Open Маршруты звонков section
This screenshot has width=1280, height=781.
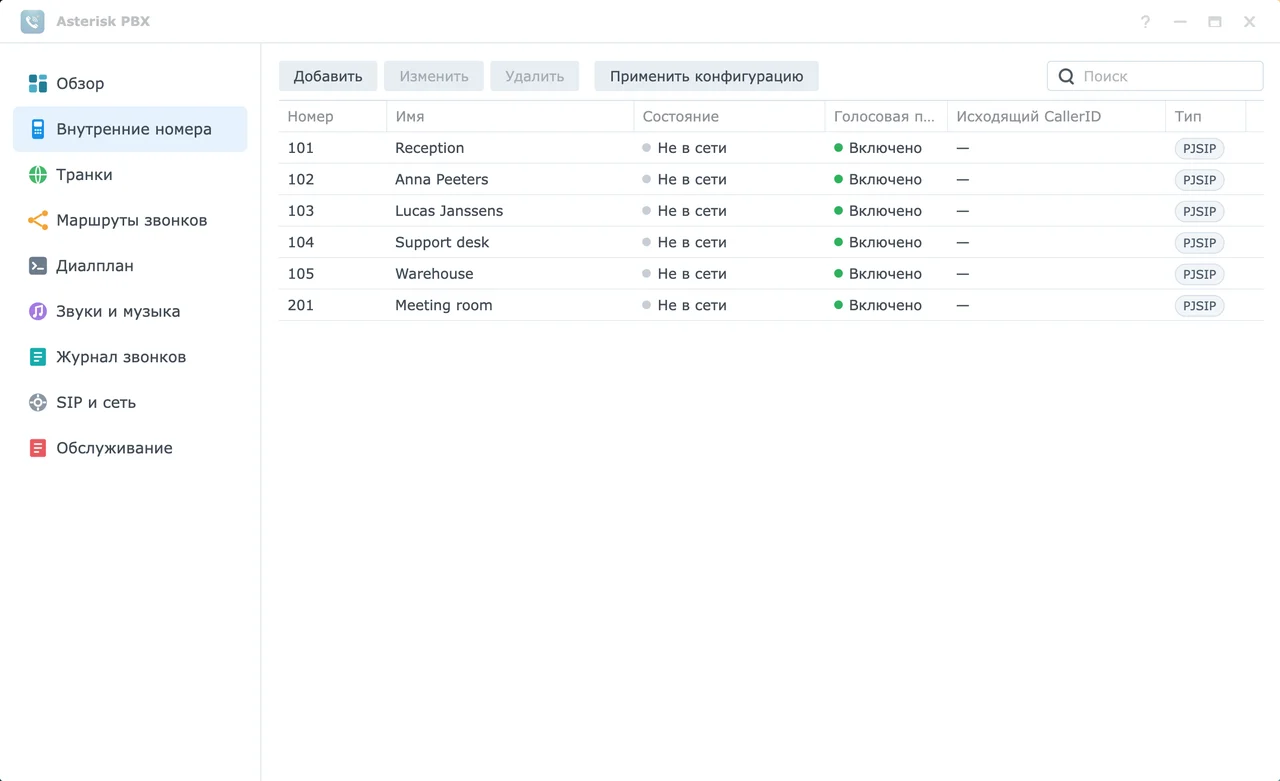click(130, 220)
